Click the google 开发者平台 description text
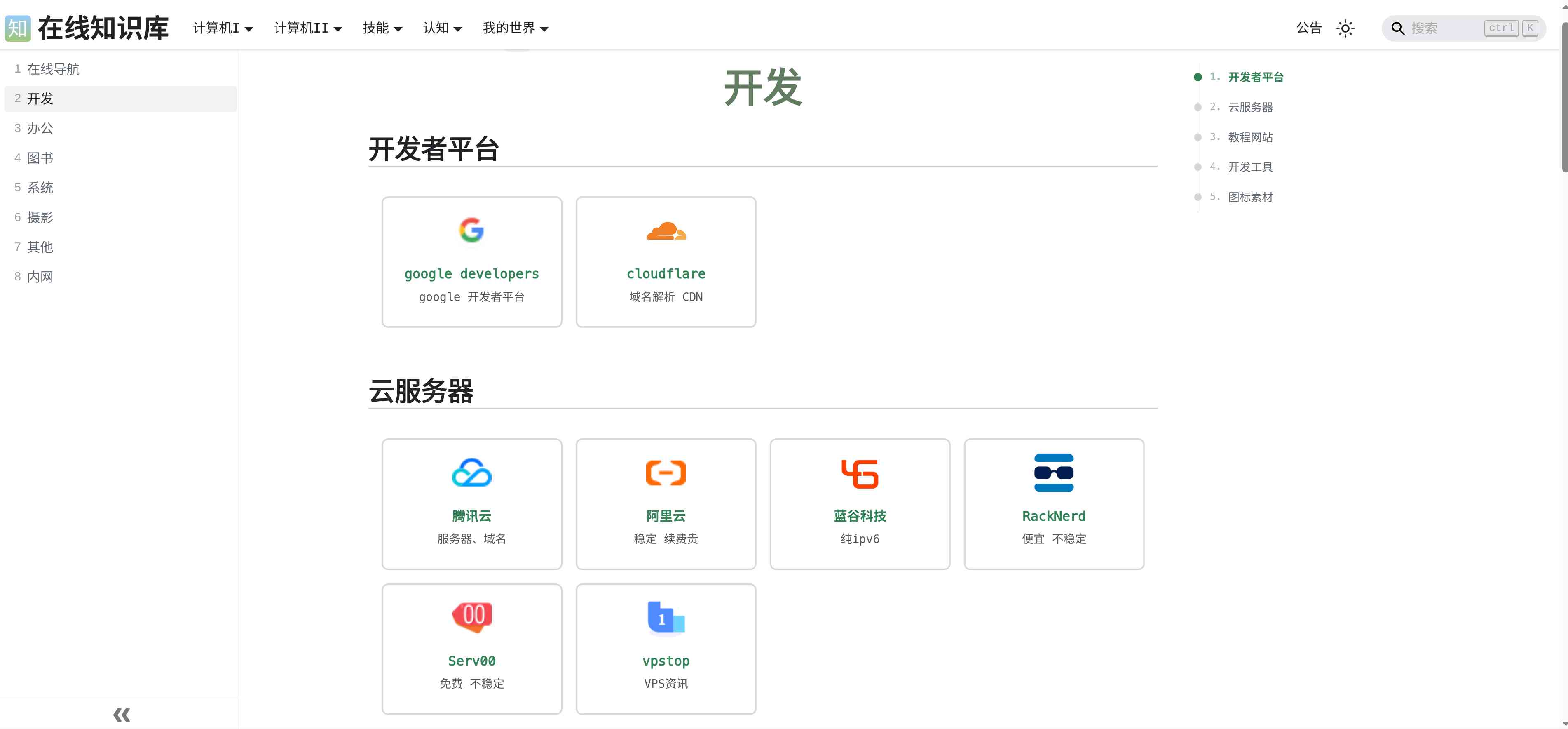The width and height of the screenshot is (1568, 729). [x=472, y=297]
